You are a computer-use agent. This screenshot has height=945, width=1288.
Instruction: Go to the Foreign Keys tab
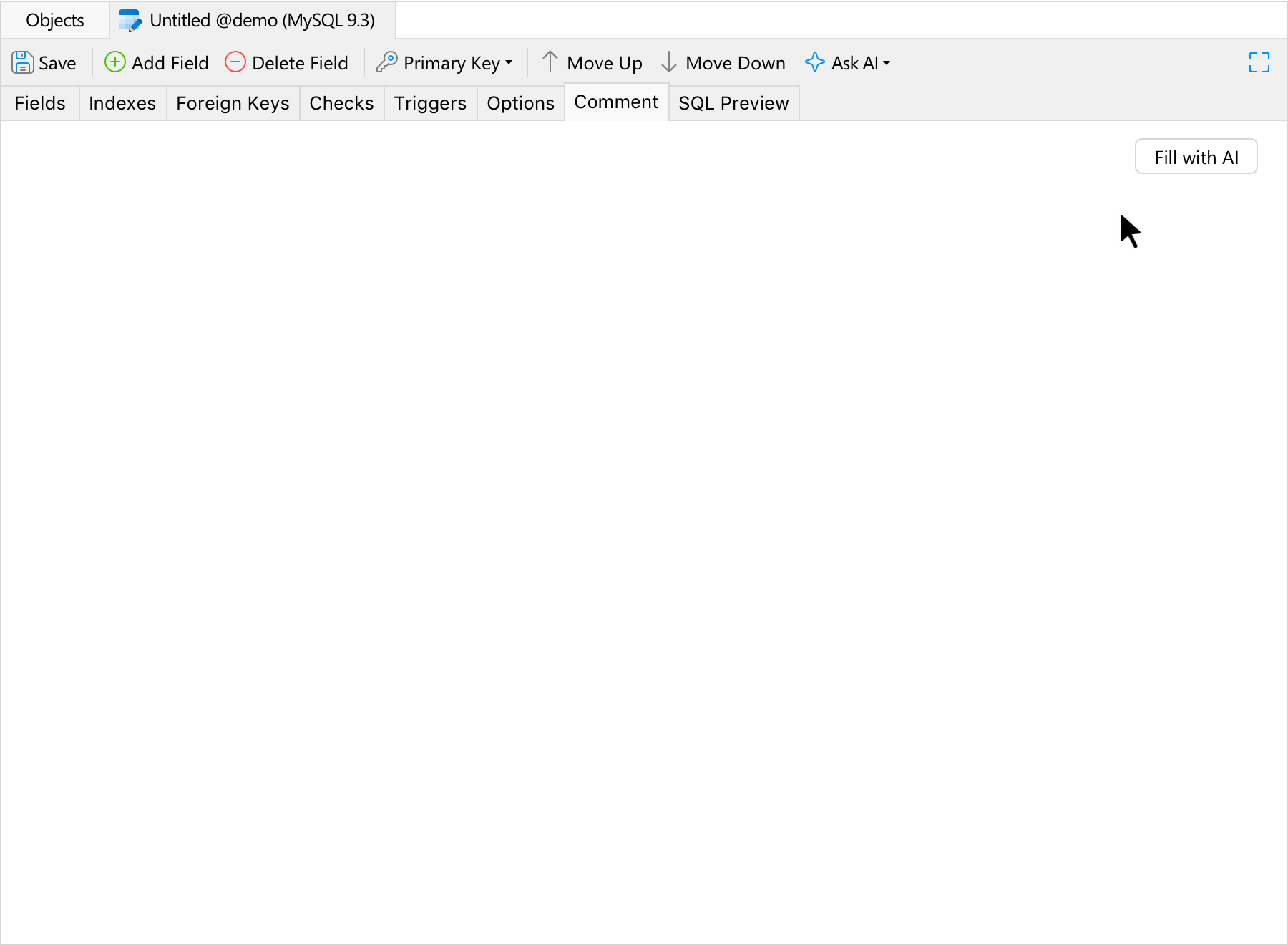tap(233, 103)
